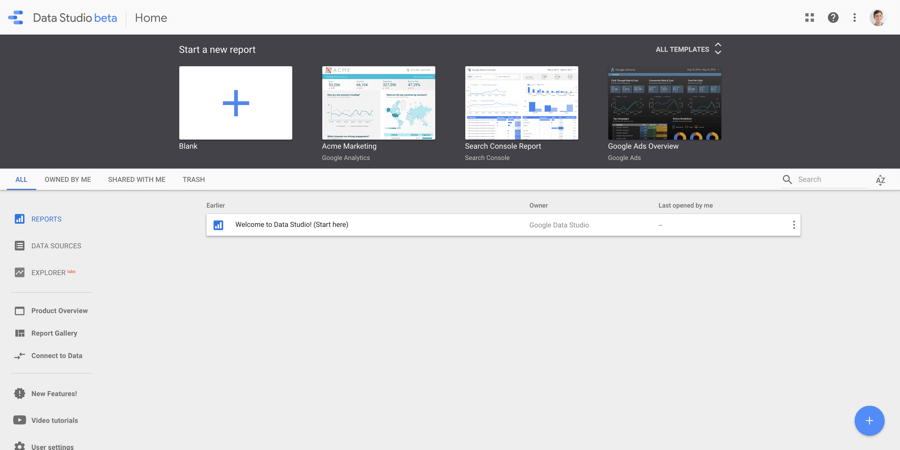Open the Google apps grid icon
The image size is (900, 450).
point(809,18)
